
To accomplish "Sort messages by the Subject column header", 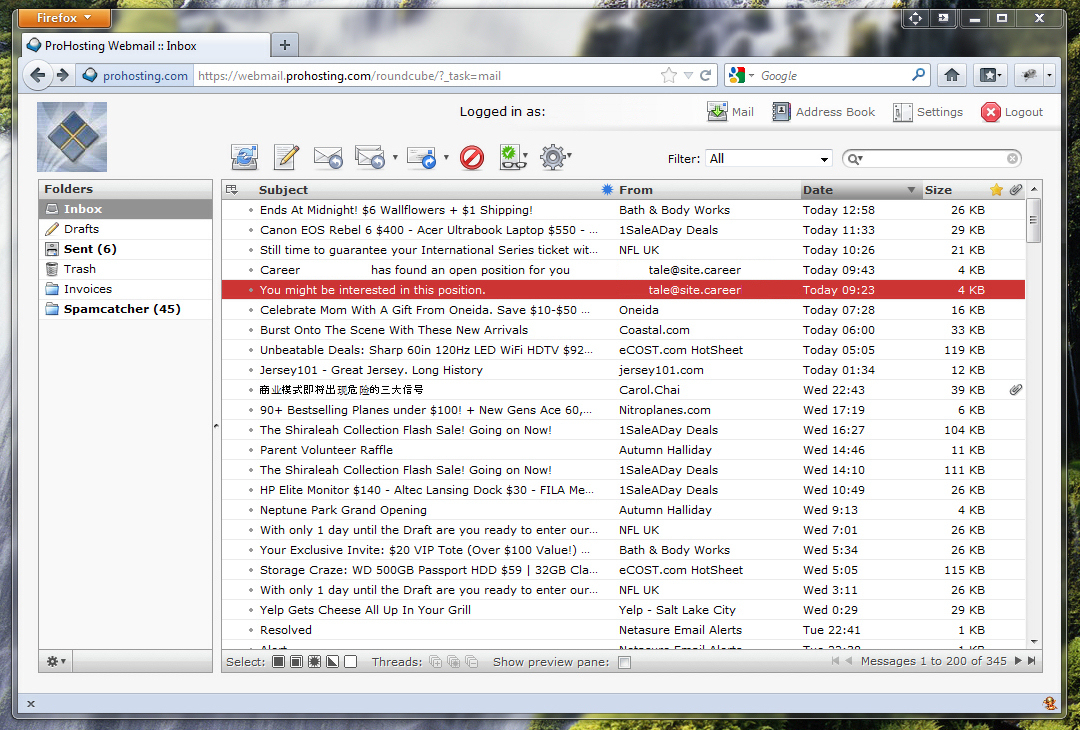I will click(x=283, y=190).
